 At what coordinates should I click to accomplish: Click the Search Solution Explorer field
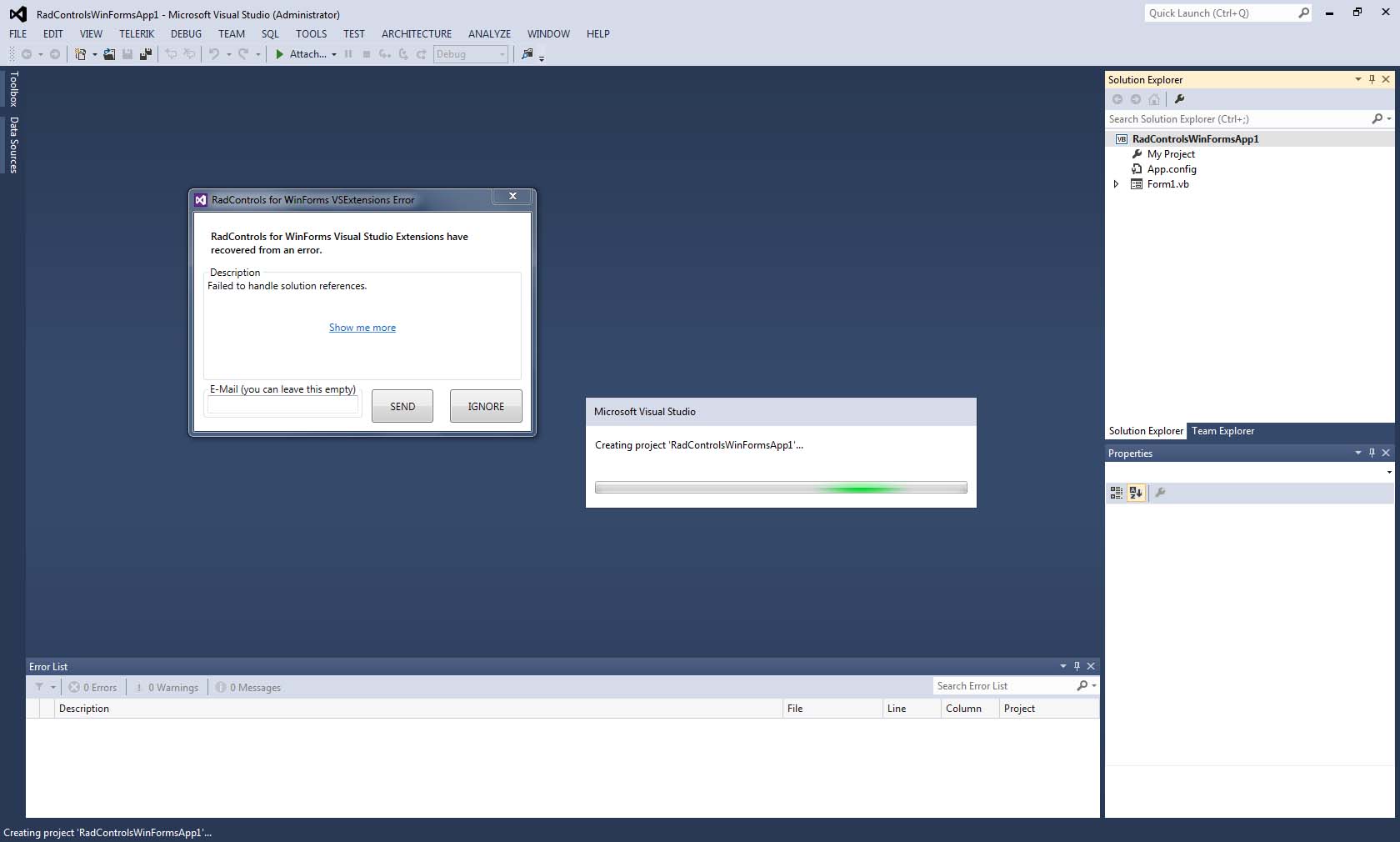1238,119
